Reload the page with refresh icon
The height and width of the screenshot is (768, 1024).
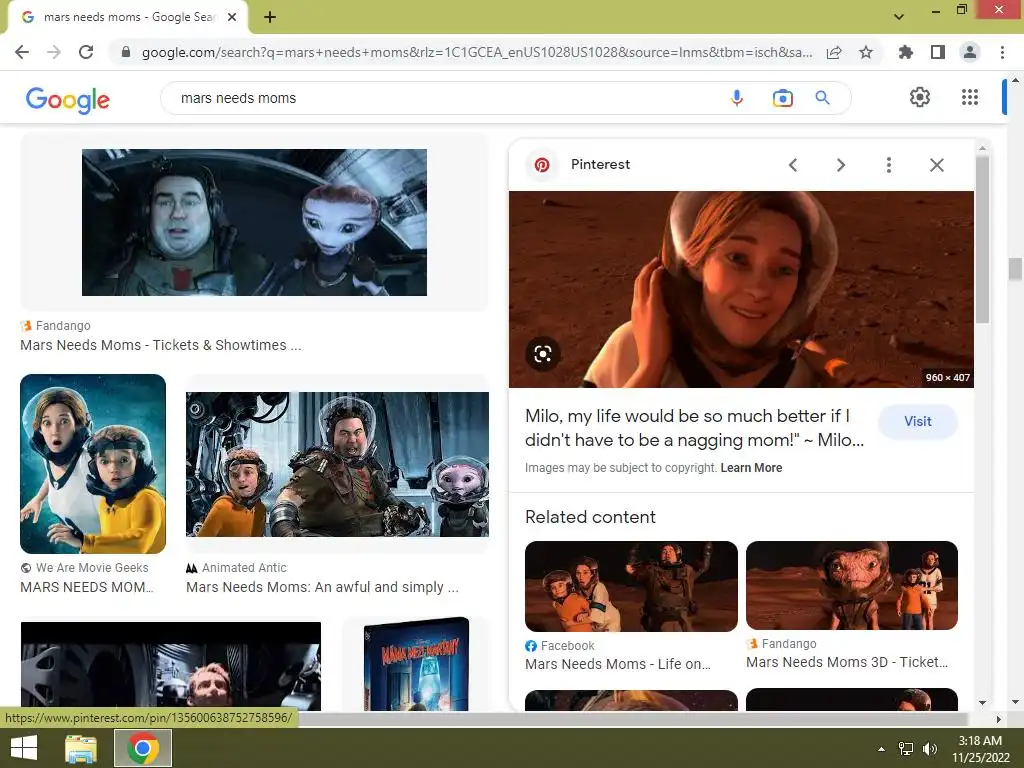[86, 52]
